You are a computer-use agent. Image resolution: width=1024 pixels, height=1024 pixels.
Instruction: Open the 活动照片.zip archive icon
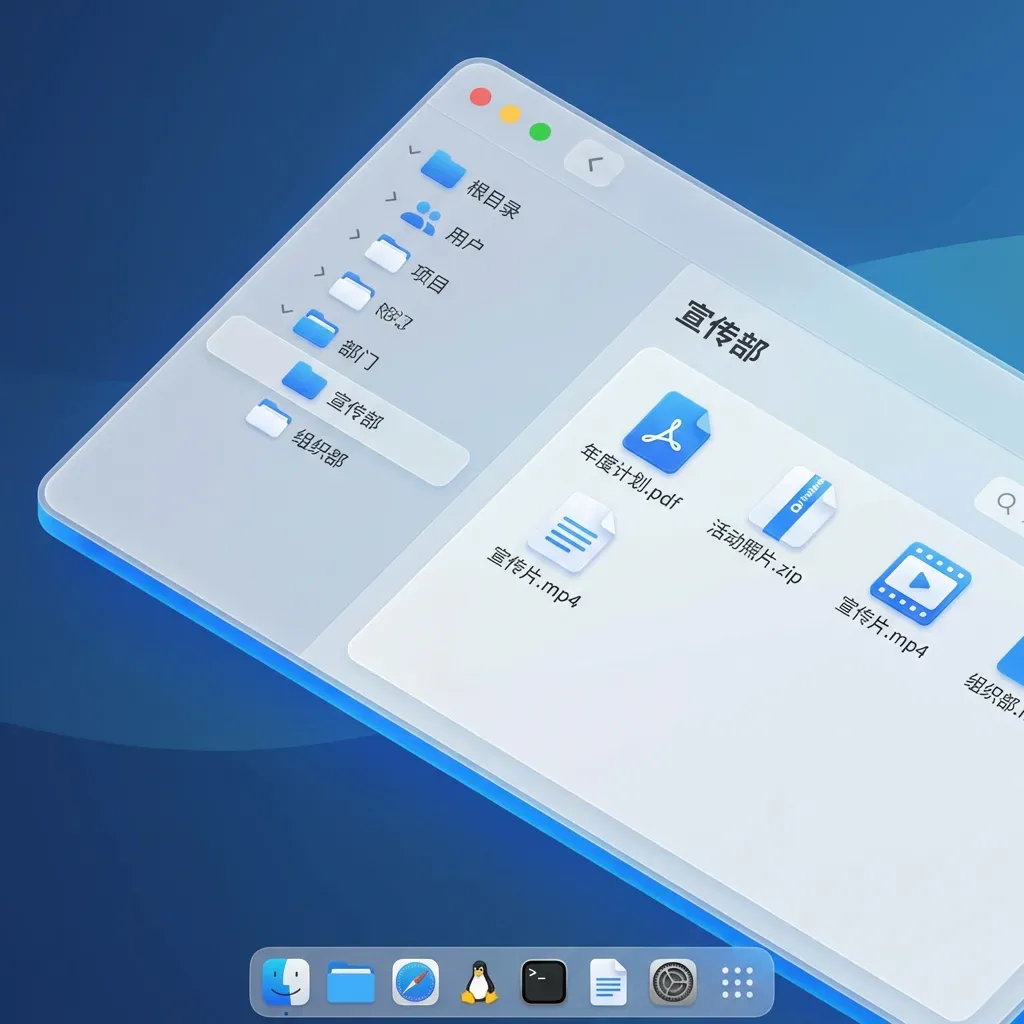coord(792,506)
